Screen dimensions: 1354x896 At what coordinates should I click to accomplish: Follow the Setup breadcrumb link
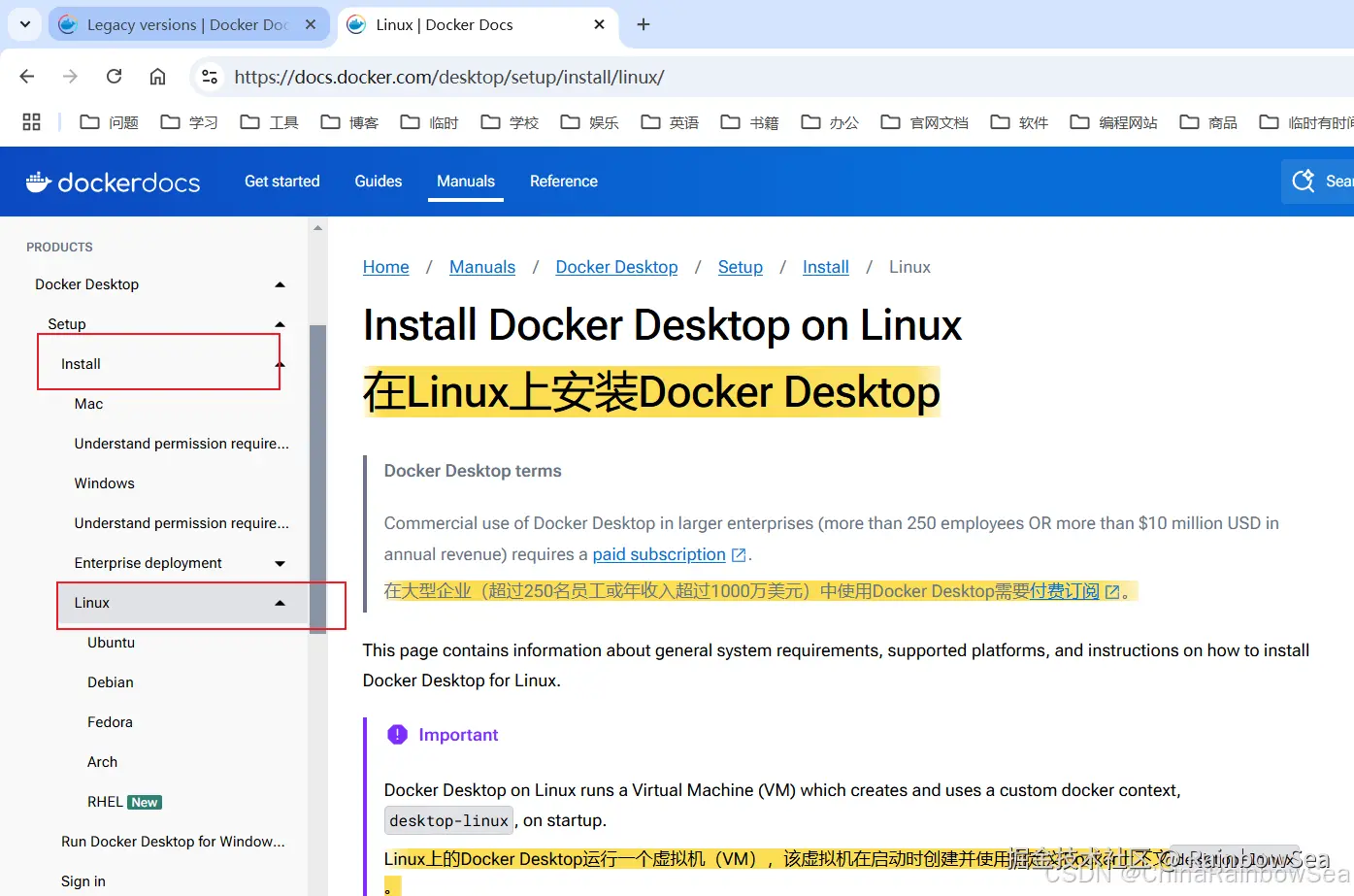tap(740, 267)
